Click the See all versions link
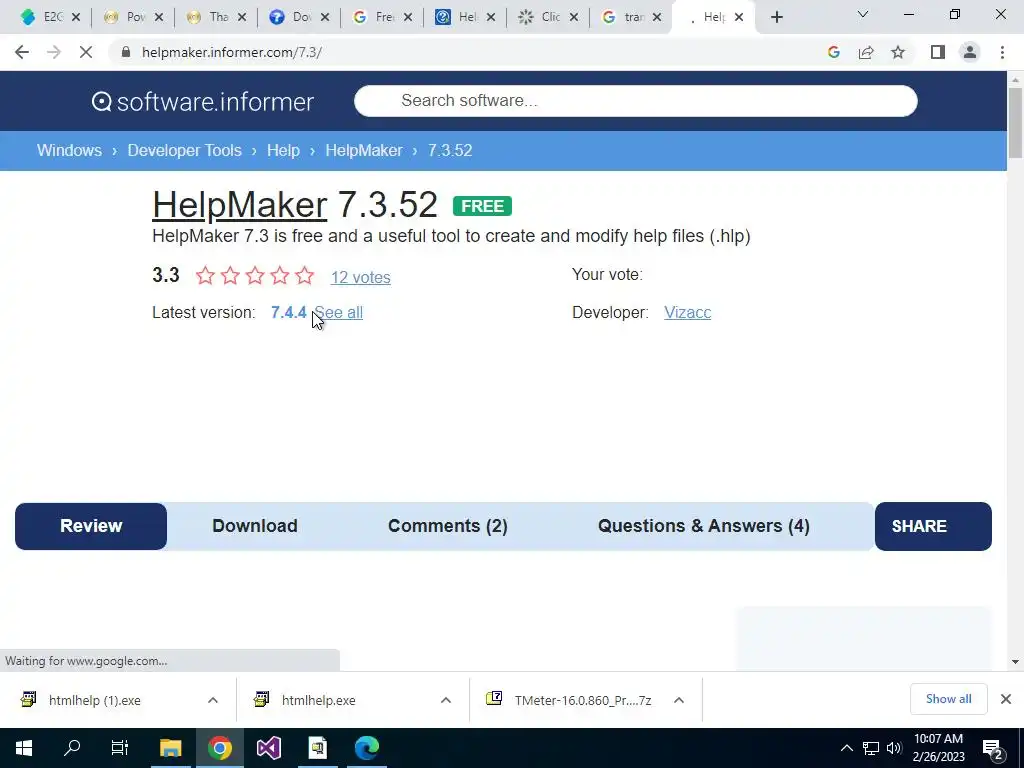Screen dimensions: 1024x768 (339, 312)
